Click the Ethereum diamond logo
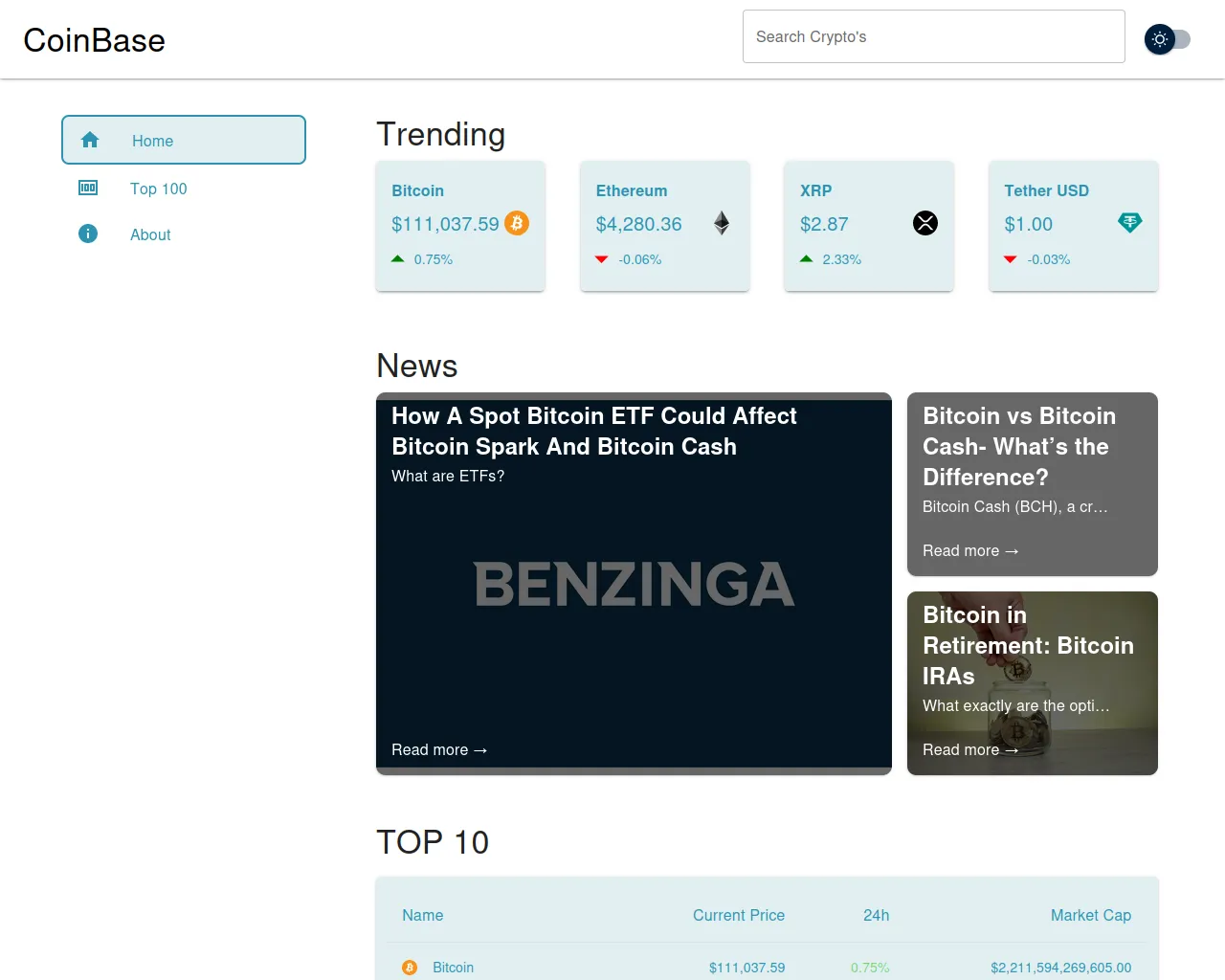Screen dimensions: 1225x980 [x=722, y=223]
